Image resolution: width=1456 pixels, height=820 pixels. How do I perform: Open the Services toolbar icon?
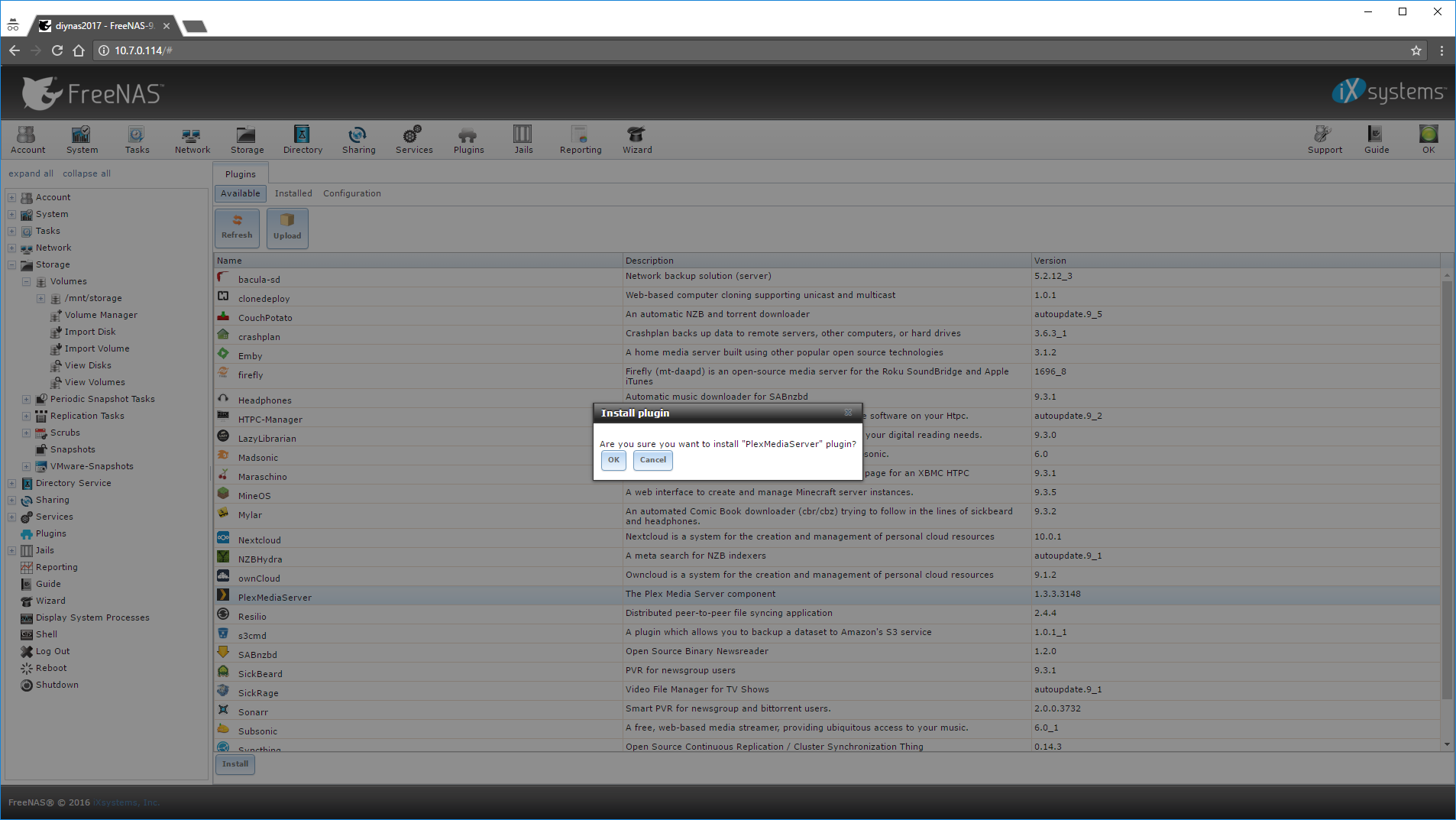click(x=414, y=140)
